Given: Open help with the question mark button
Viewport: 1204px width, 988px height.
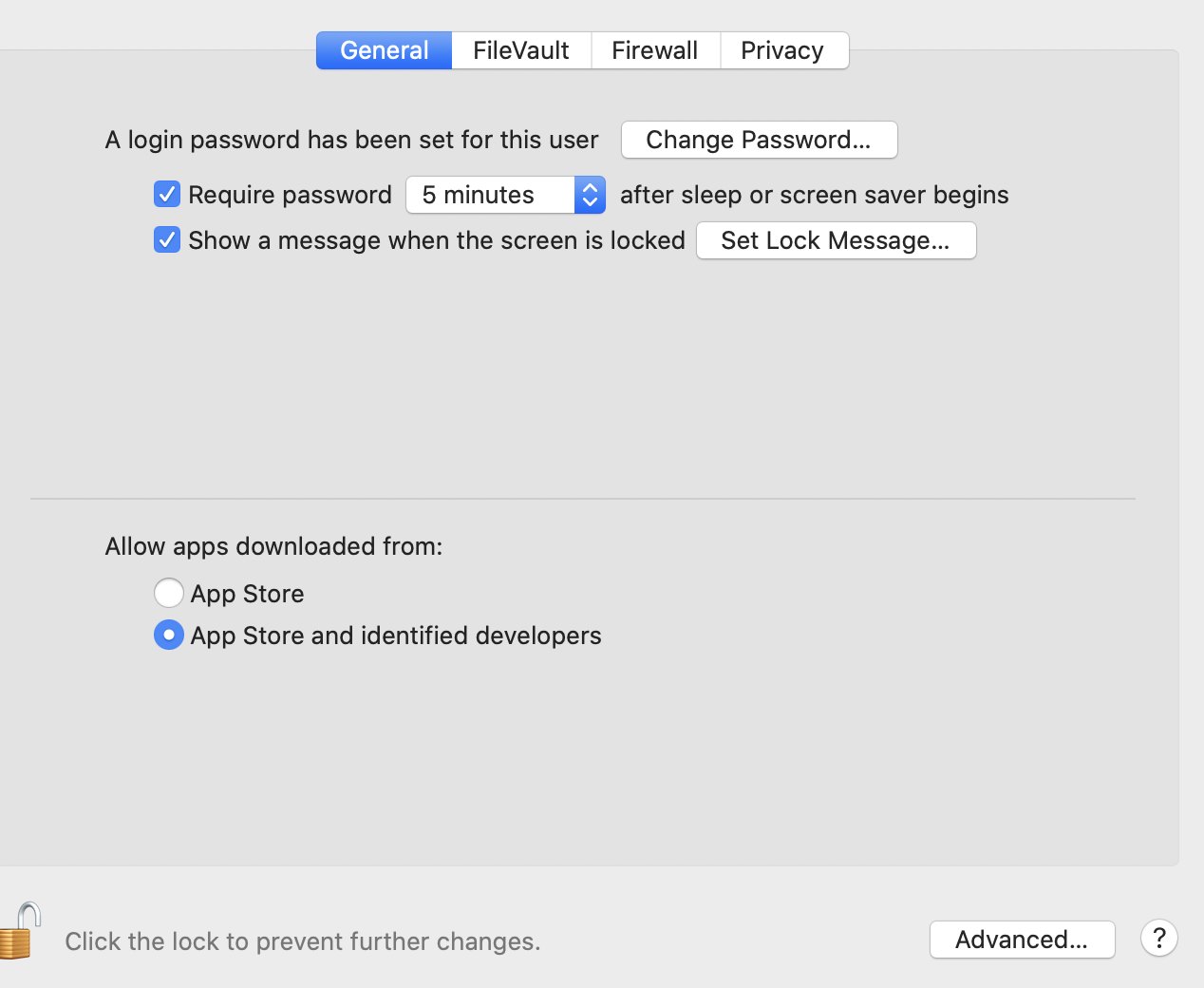Looking at the screenshot, I should (x=1158, y=939).
